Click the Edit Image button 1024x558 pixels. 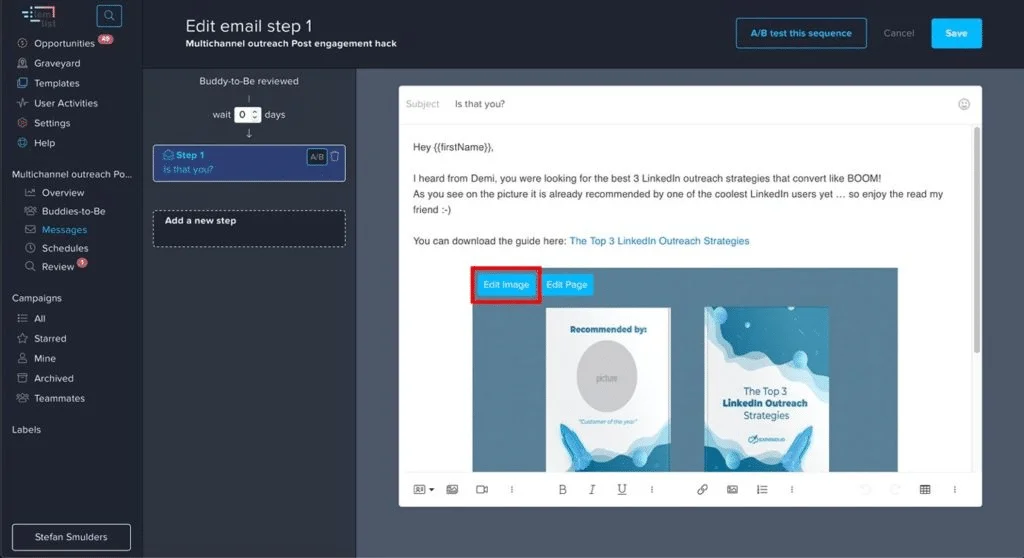506,284
